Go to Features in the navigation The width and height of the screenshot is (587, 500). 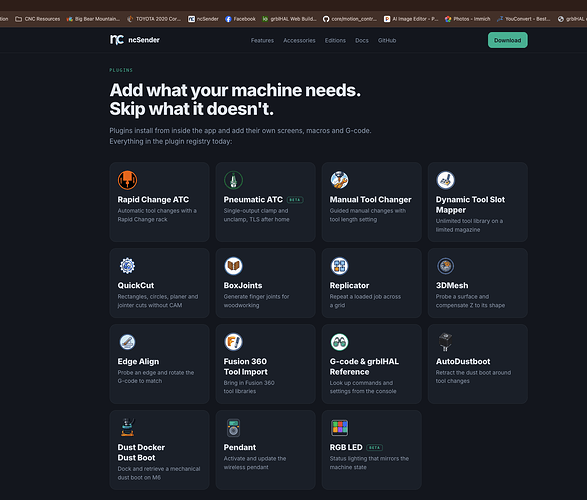coord(262,40)
